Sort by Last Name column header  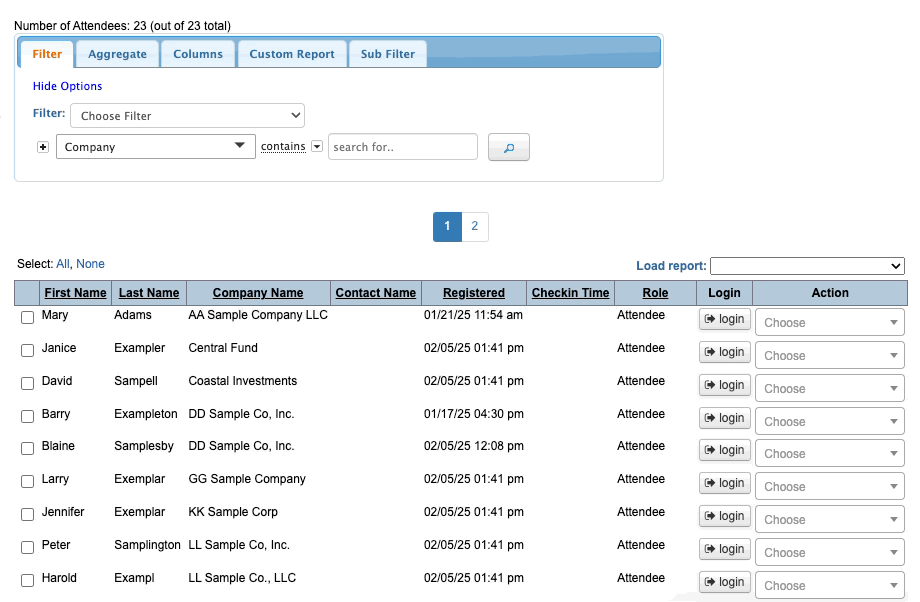pos(149,293)
